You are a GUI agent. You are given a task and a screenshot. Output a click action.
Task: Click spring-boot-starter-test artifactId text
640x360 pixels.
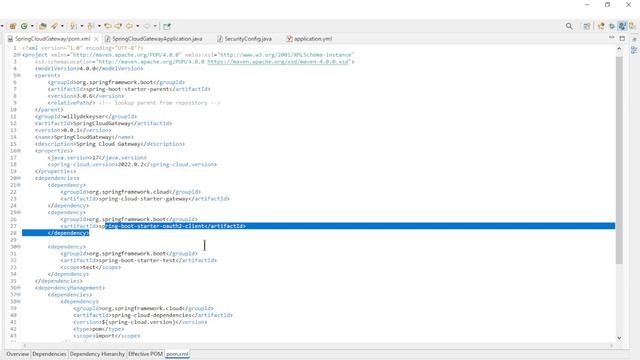click(137, 260)
